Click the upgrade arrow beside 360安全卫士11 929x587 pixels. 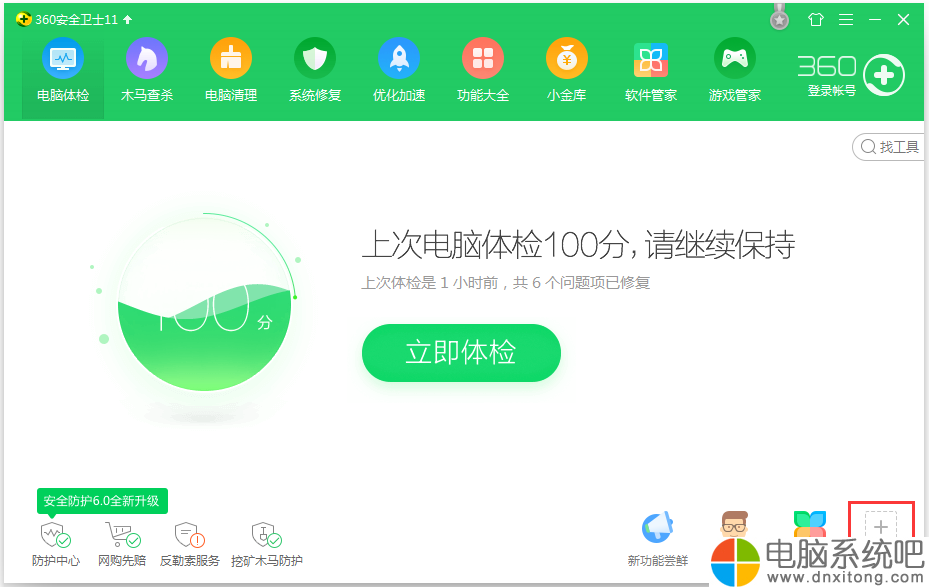tap(127, 20)
